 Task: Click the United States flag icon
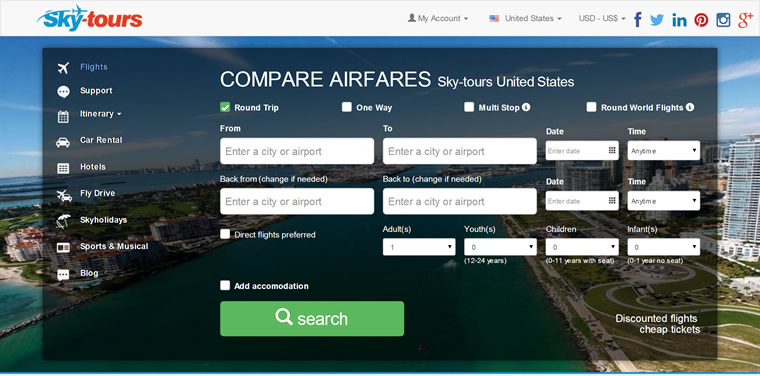coord(494,18)
